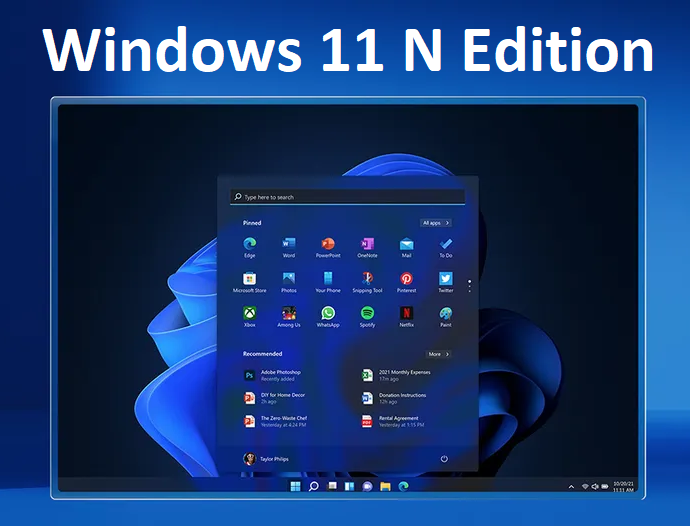Click the Windows Start button on taskbar
Viewport: 690px width, 526px height.
(x=295, y=486)
